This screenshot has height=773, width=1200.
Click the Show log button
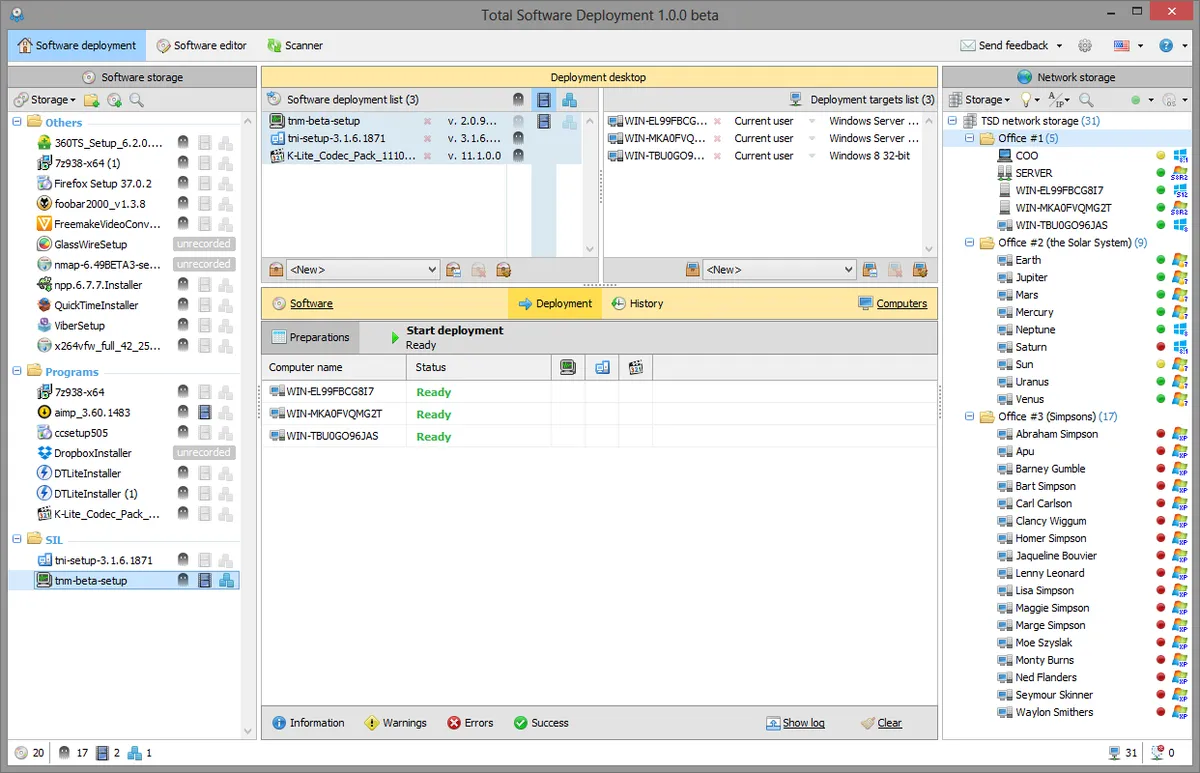(x=795, y=722)
